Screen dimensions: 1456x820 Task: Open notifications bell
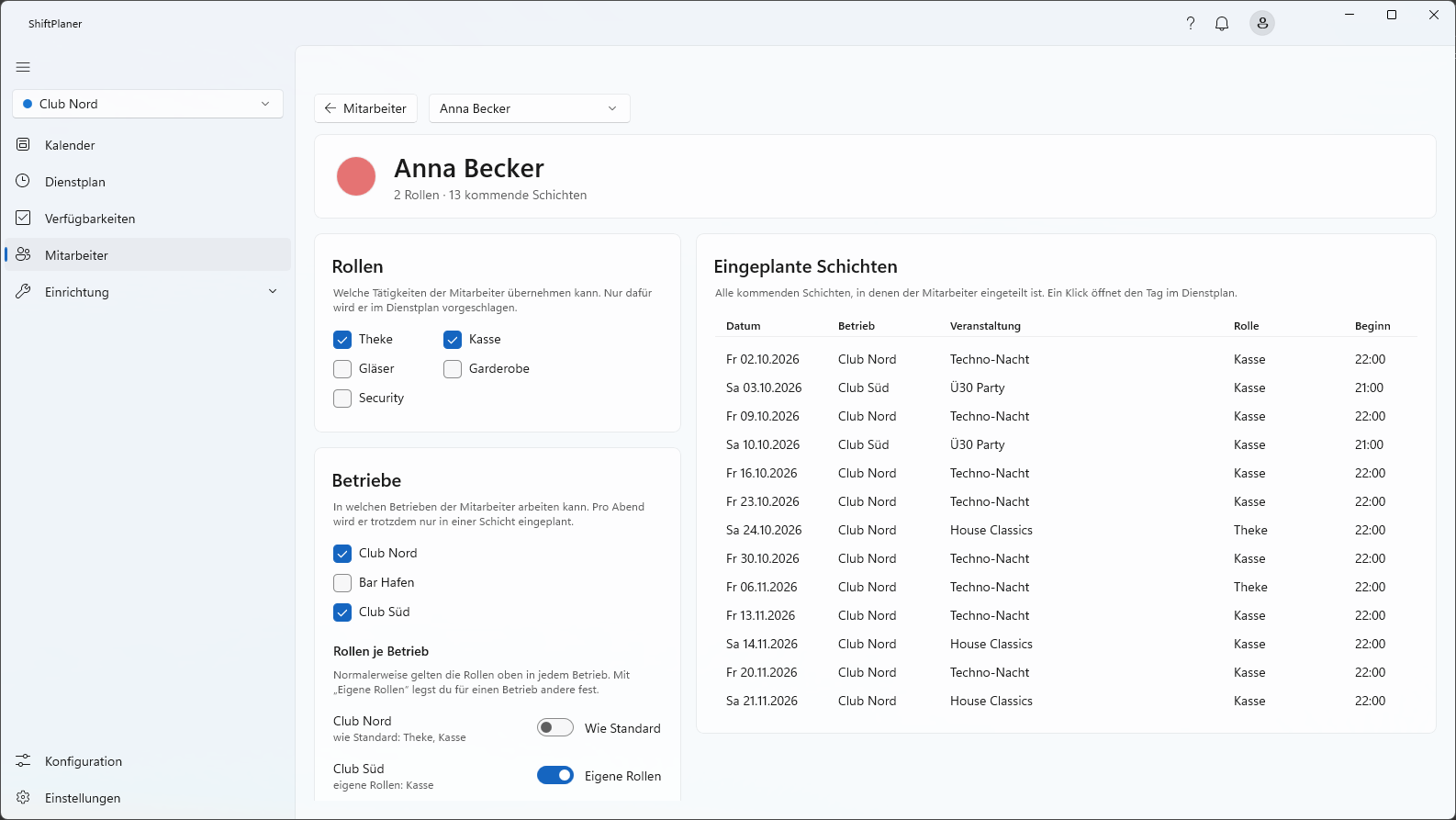tap(1222, 24)
